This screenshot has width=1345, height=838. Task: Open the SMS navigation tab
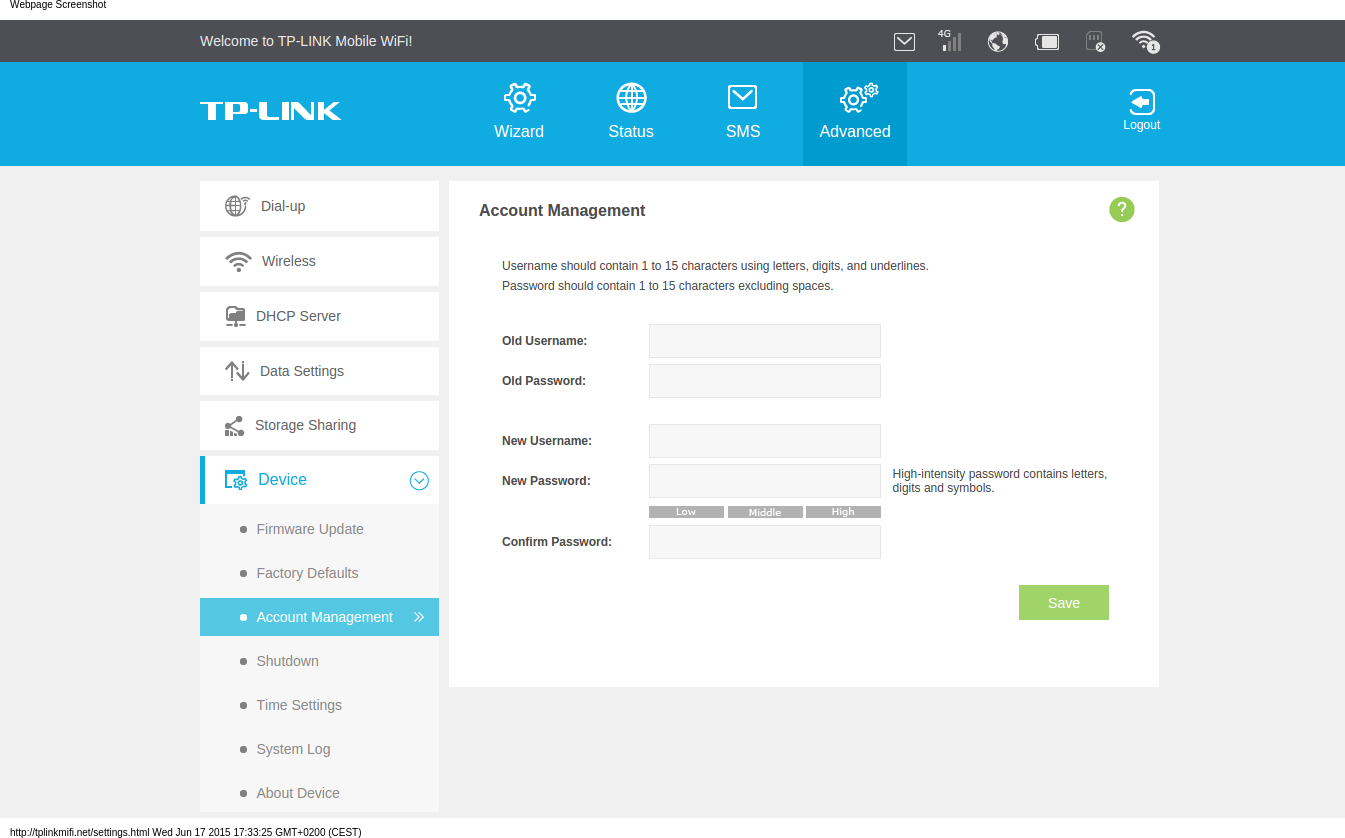pyautogui.click(x=742, y=112)
